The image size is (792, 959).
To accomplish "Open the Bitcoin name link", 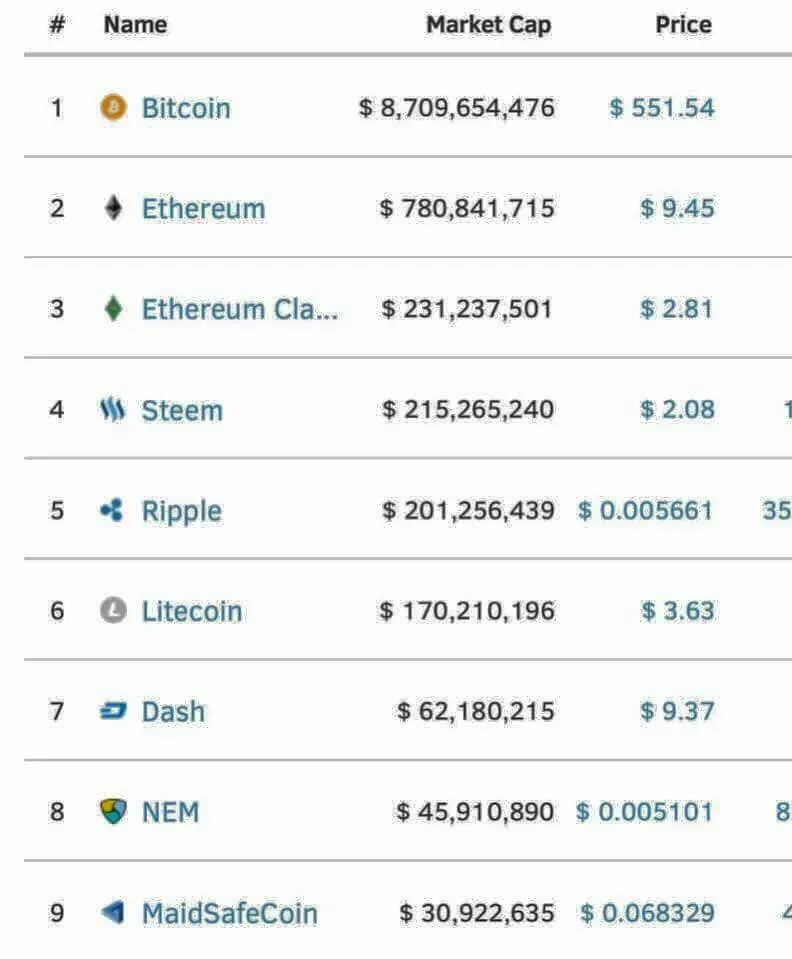I will [x=187, y=108].
